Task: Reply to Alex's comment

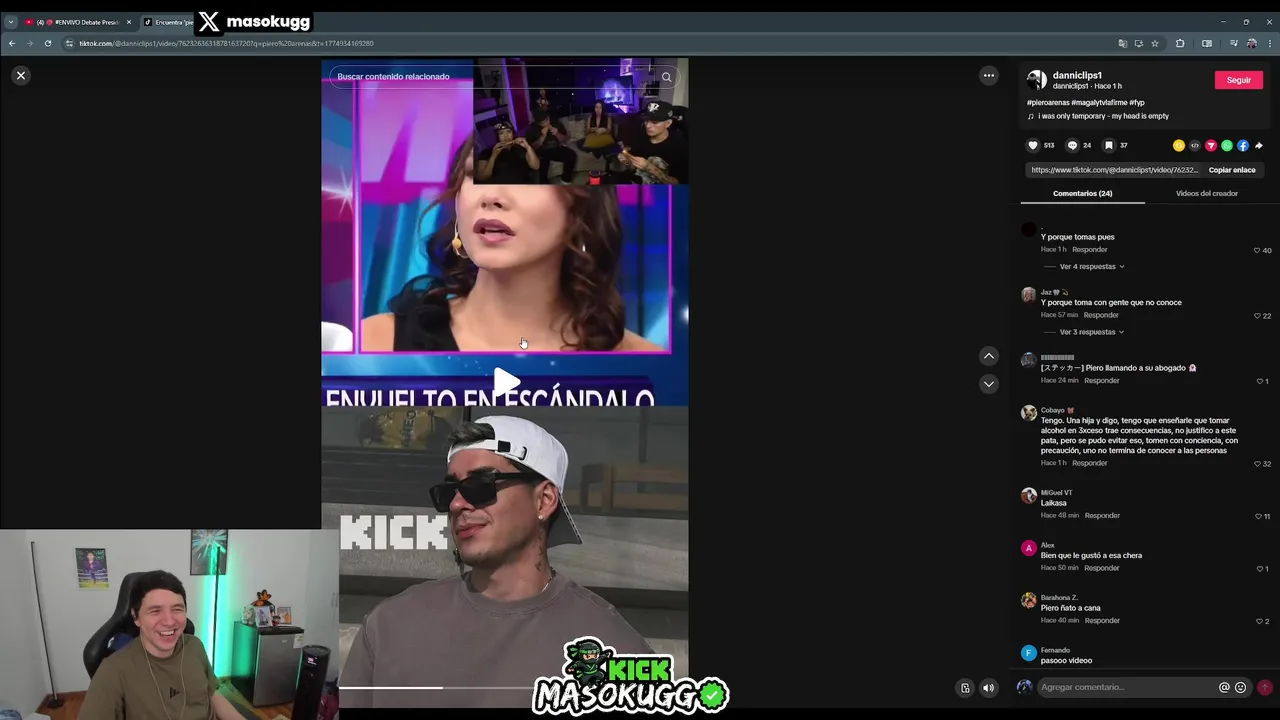Action: [x=1102, y=568]
